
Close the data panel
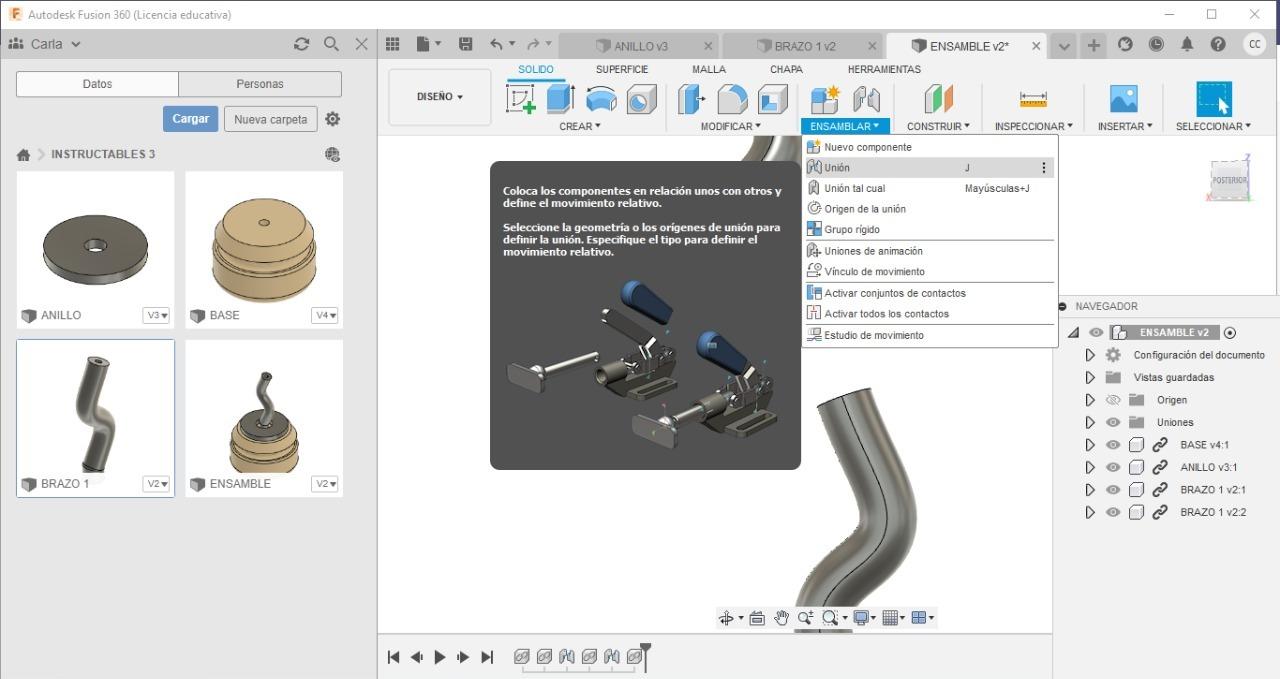(x=362, y=44)
